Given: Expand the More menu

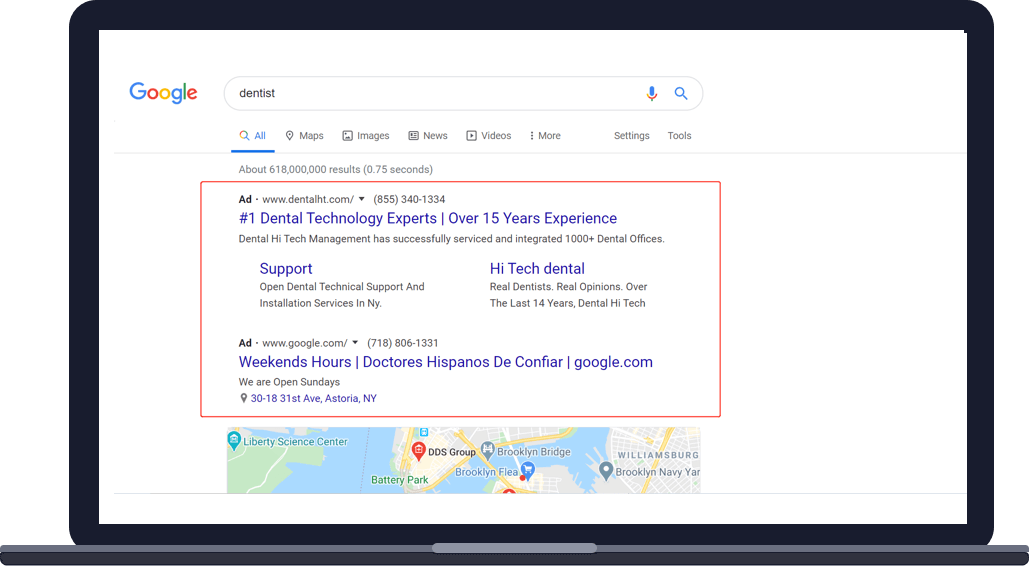Looking at the screenshot, I should tap(545, 136).
